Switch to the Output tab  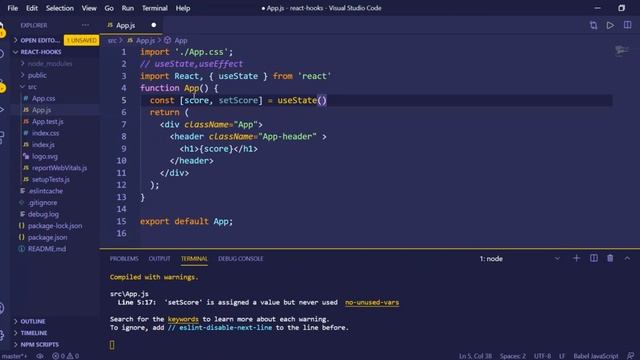point(159,259)
